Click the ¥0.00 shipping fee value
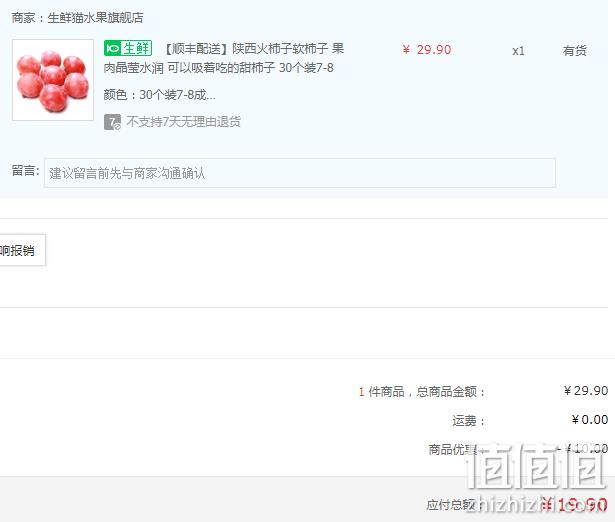615x522 pixels. click(590, 420)
